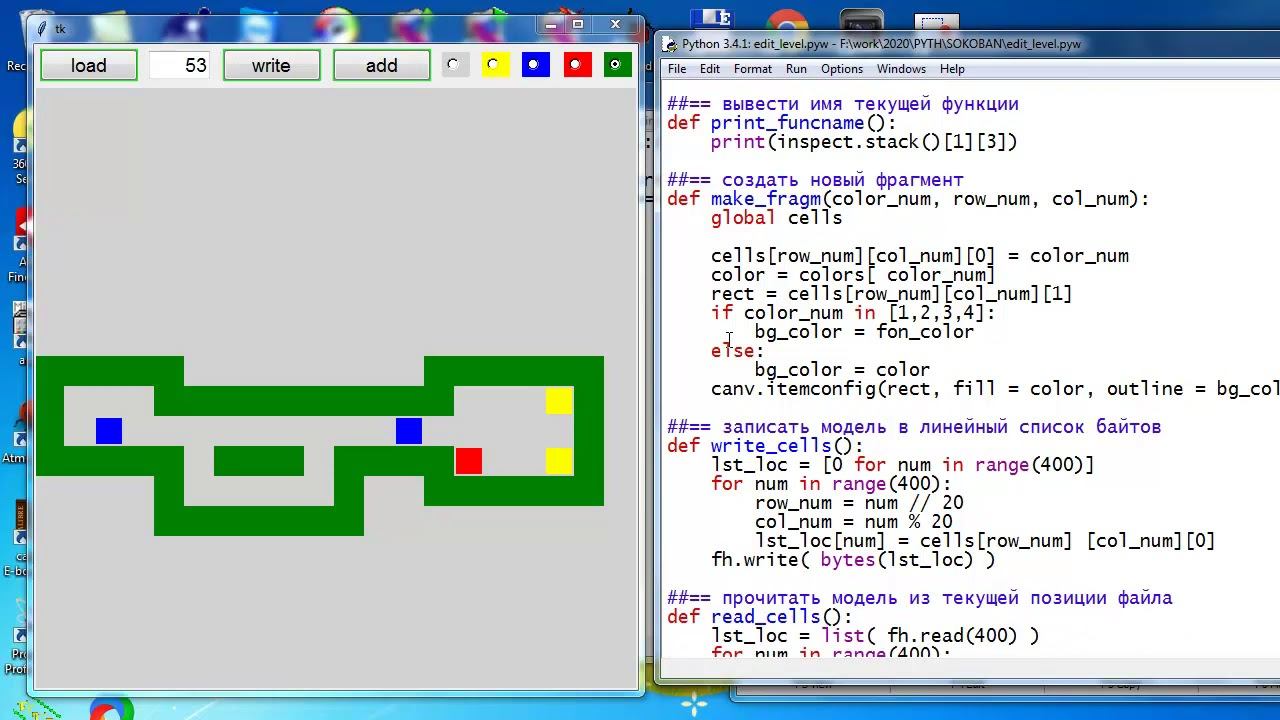Viewport: 1280px width, 720px height.
Task: Click the Python icon in IDLE title bar
Action: pyautogui.click(x=670, y=44)
